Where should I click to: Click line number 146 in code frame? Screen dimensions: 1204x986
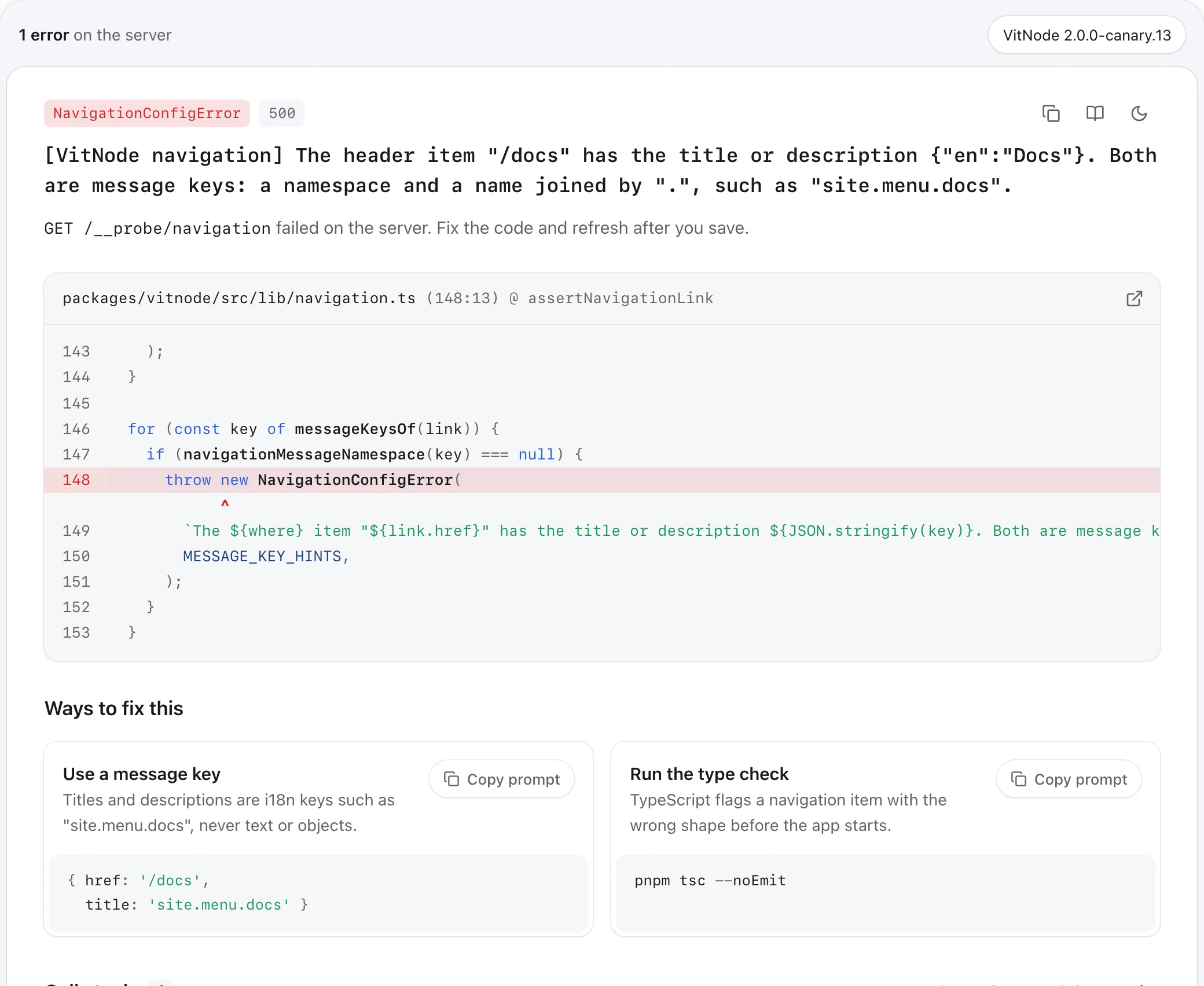pos(76,429)
